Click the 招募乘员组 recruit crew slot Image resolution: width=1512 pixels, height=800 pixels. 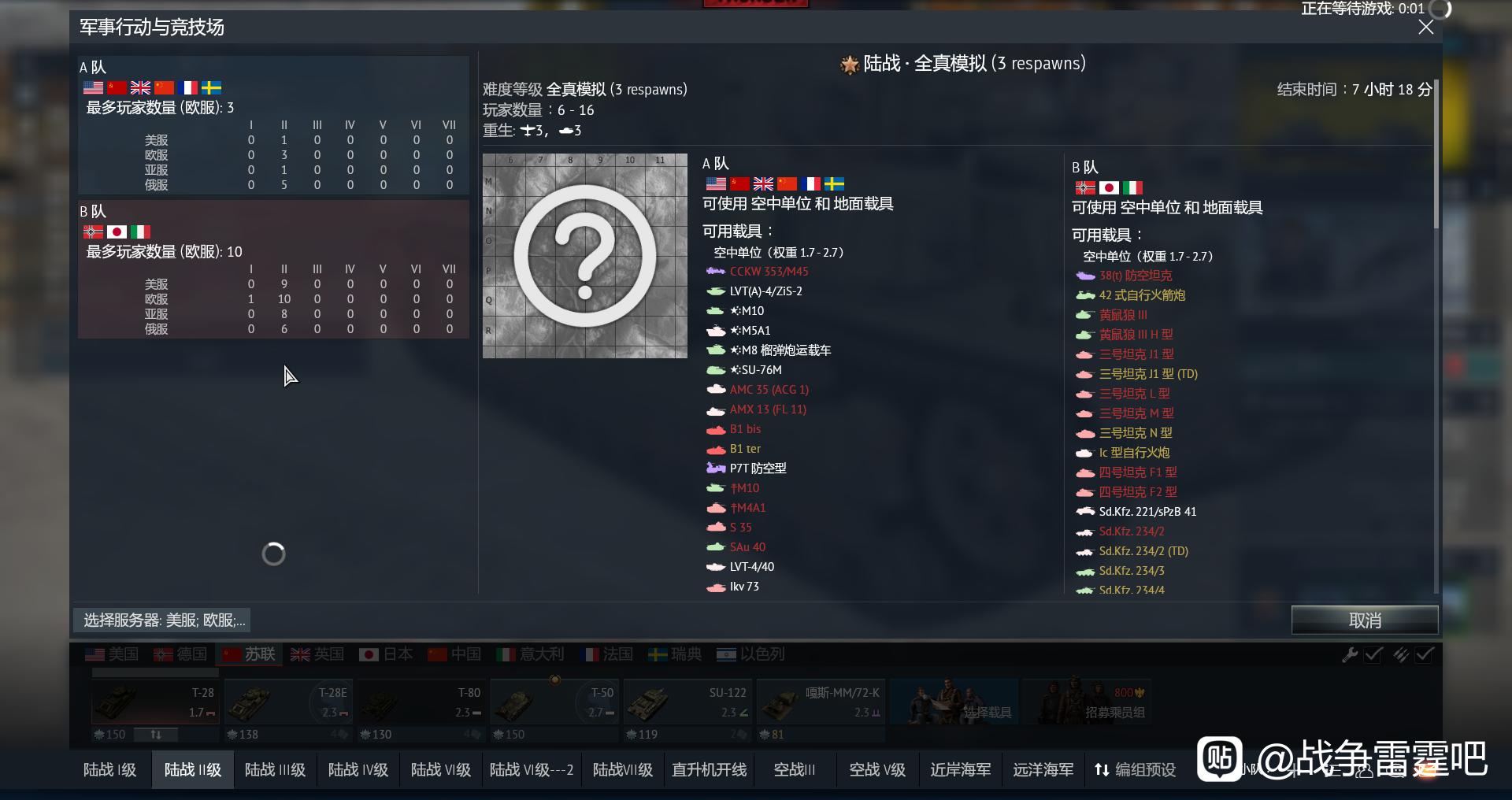pyautogui.click(x=1087, y=703)
